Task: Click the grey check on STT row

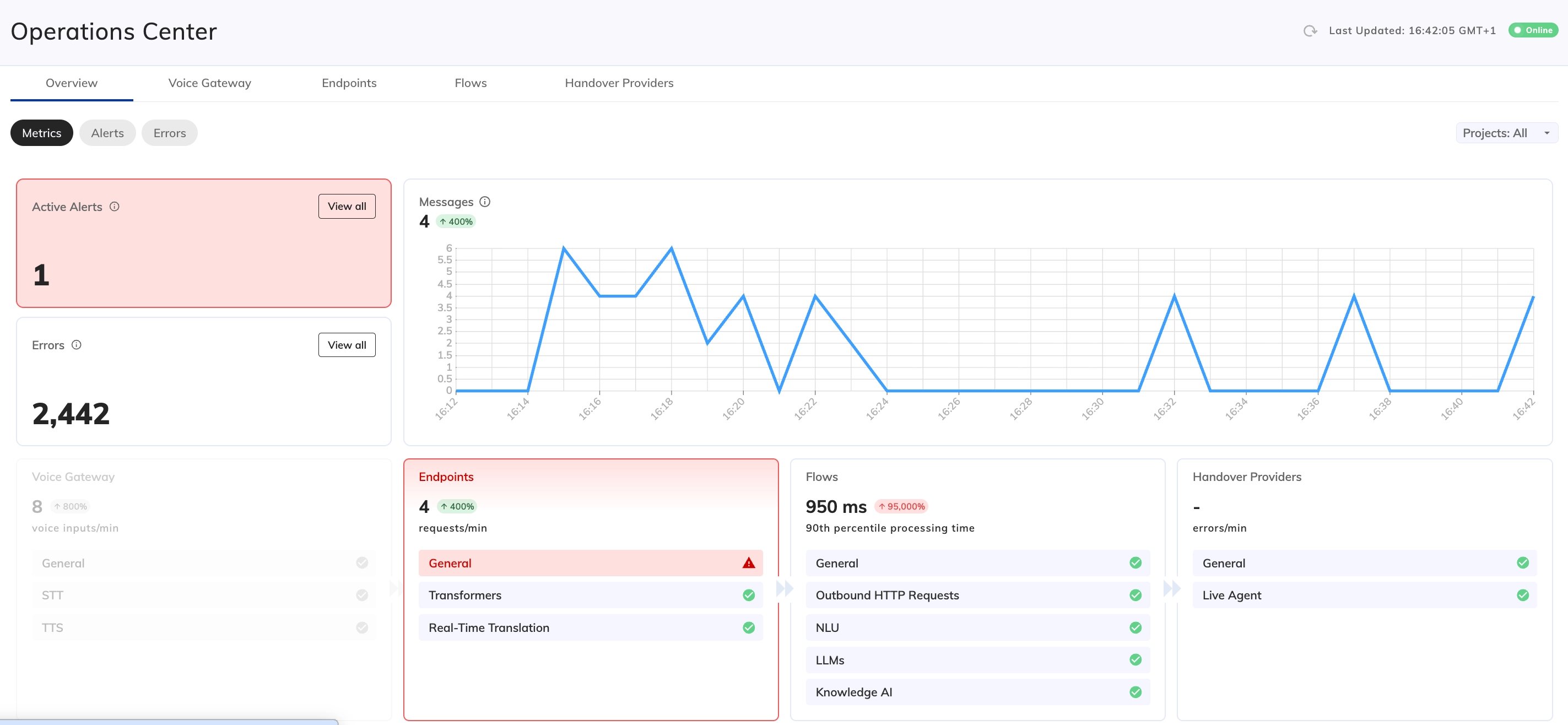Action: coord(361,596)
